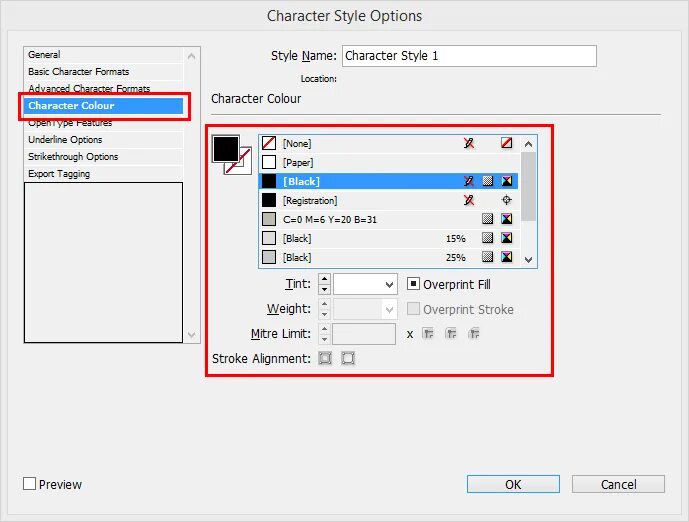Open Advanced Character Formats category

point(104,88)
